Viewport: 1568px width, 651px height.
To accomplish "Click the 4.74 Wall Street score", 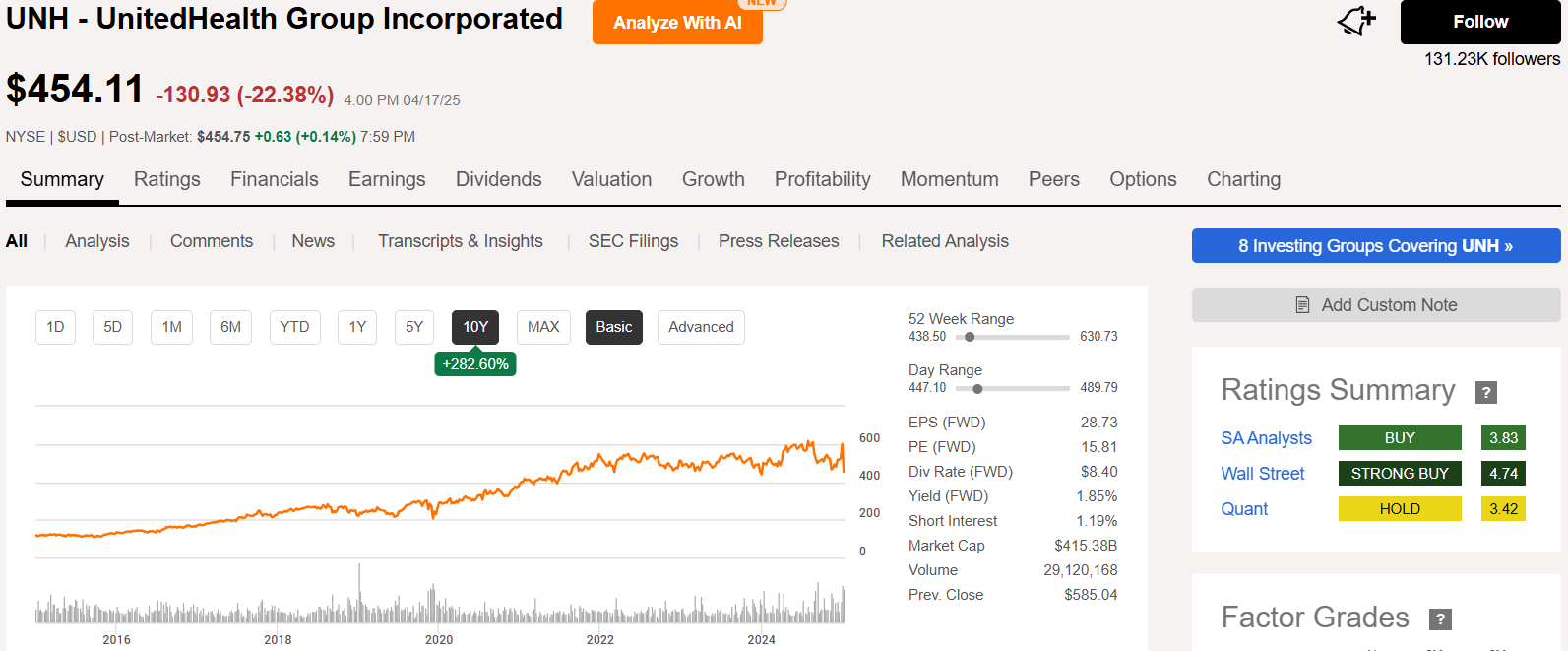I will tap(1503, 474).
